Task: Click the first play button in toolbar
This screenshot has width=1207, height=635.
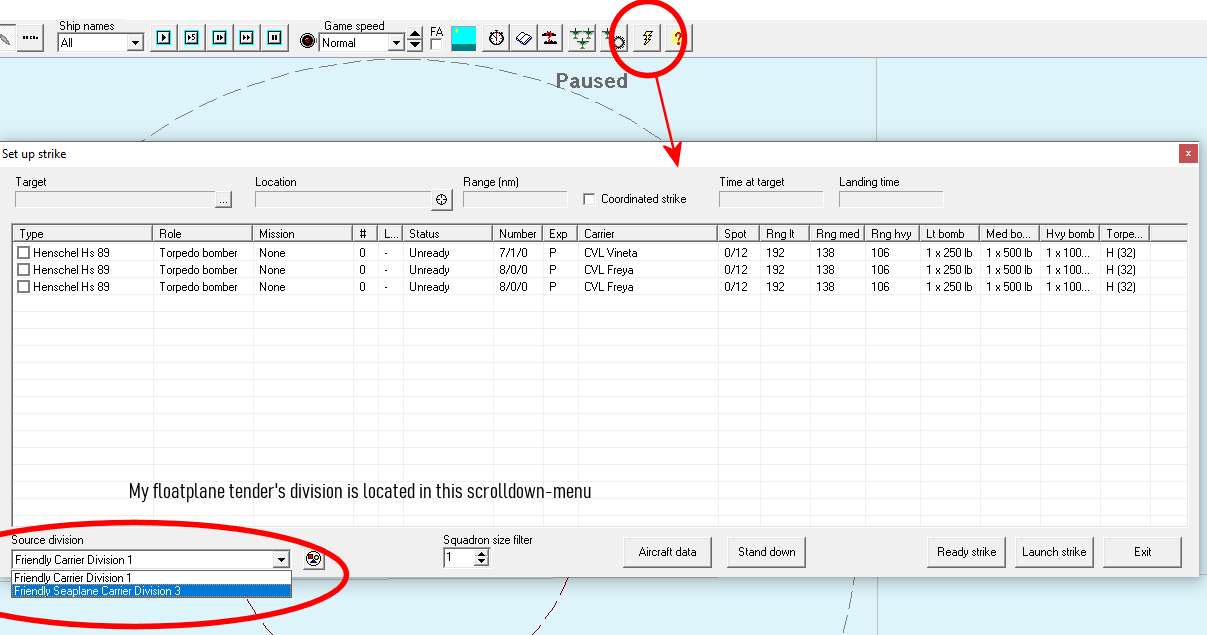Action: pos(163,38)
